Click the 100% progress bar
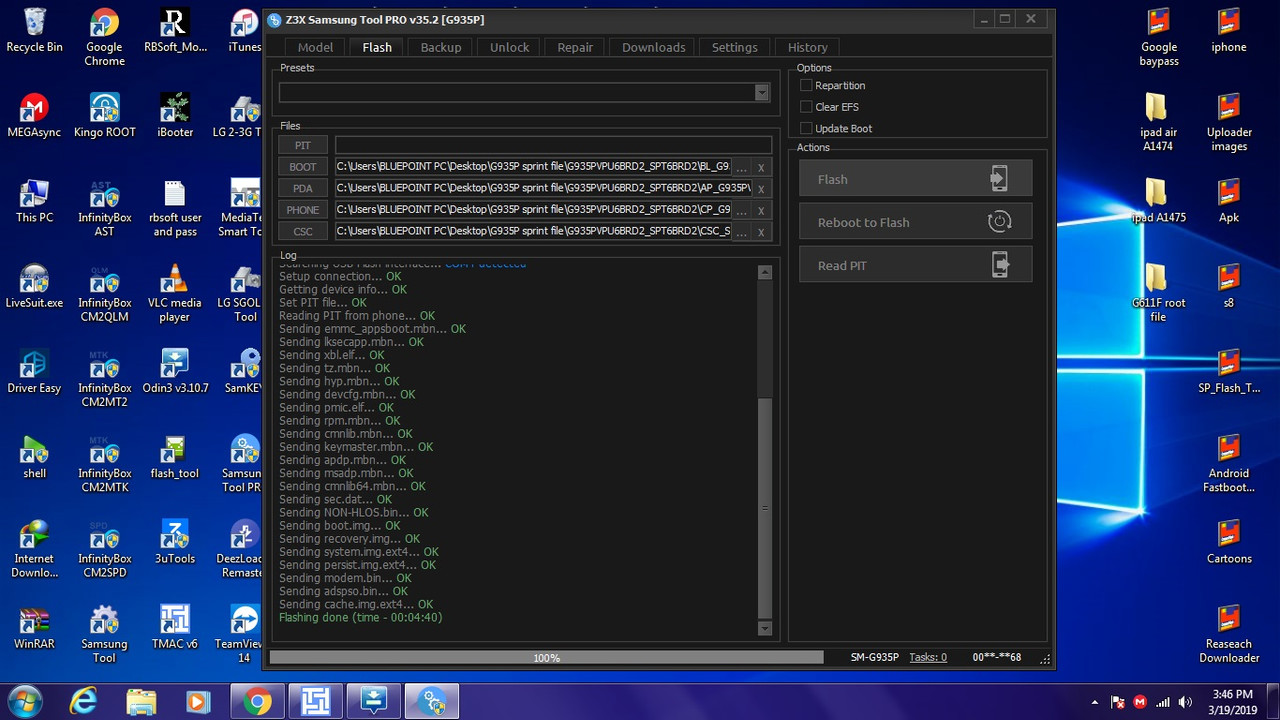The width and height of the screenshot is (1280, 720). pos(546,657)
